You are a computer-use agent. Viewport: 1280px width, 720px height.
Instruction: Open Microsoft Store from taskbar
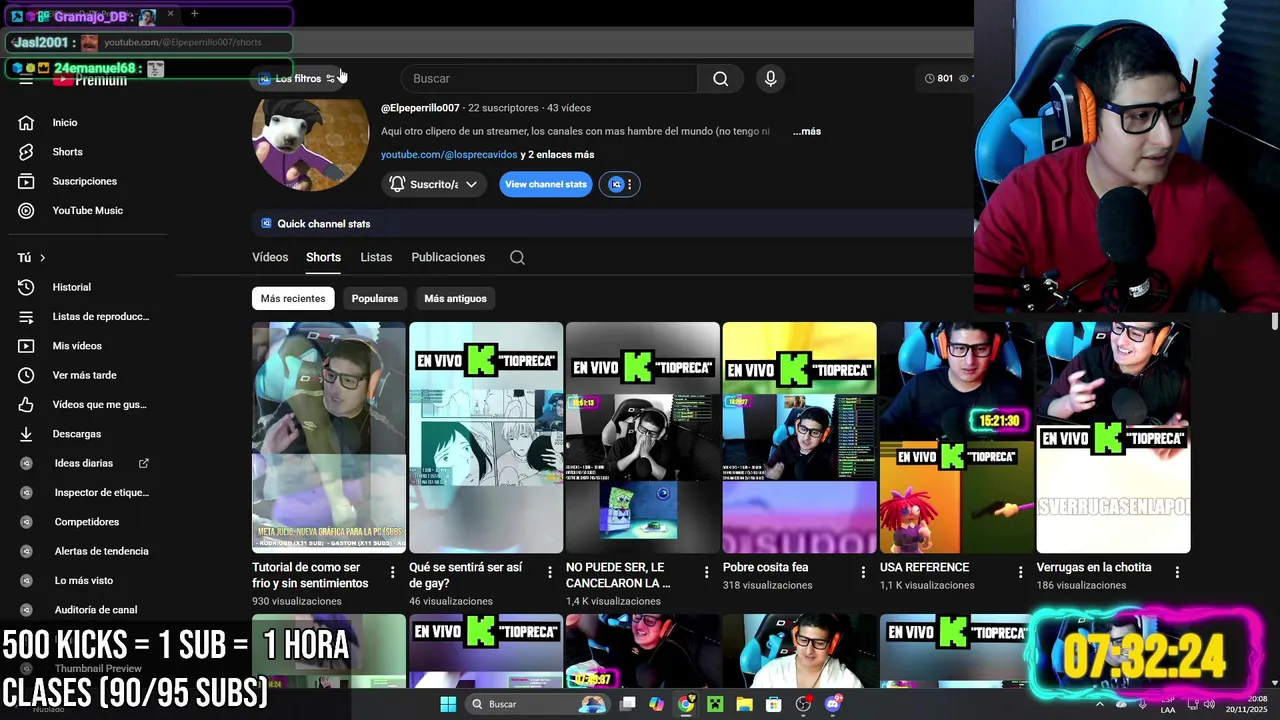[773, 704]
